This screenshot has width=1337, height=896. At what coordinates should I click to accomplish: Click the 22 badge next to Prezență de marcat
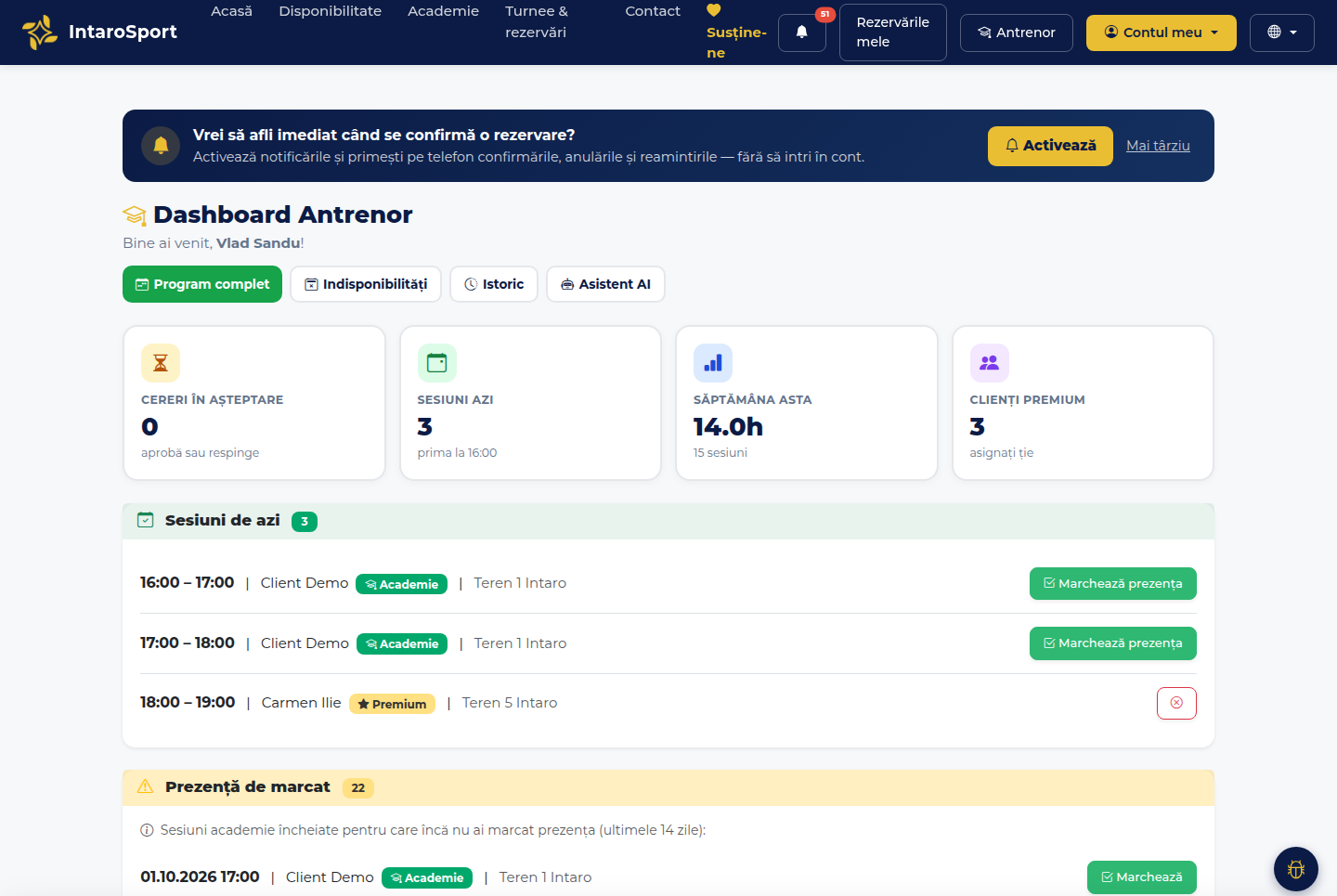pos(358,788)
